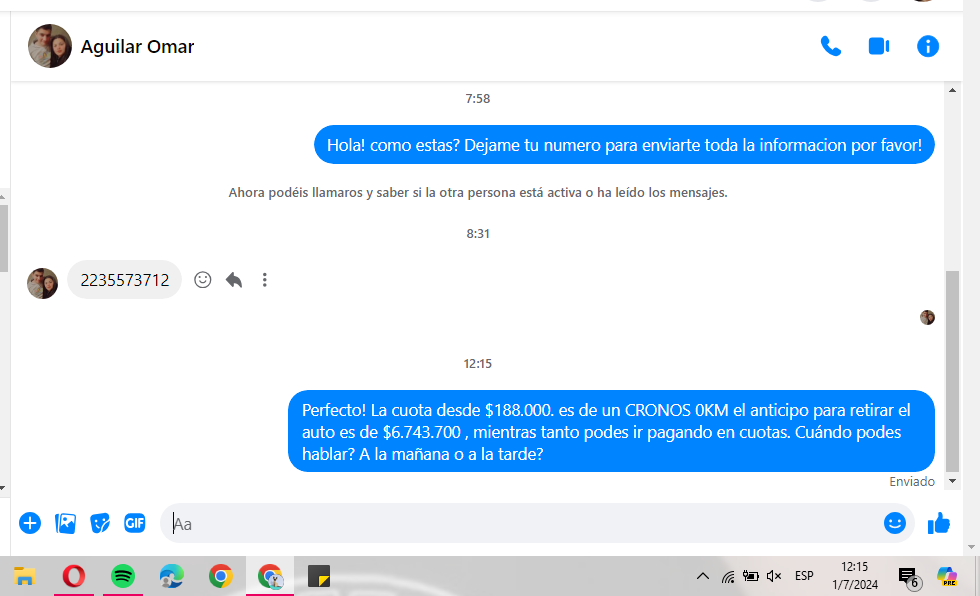The width and height of the screenshot is (980, 596).
Task: Click the chat vertical scrollbar
Action: 953,370
